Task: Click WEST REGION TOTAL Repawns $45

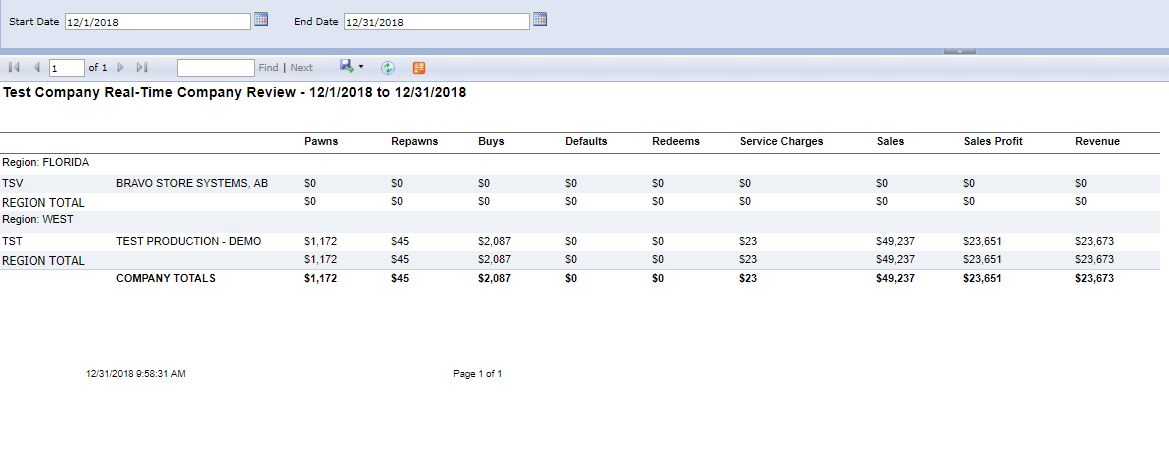Action: click(400, 259)
